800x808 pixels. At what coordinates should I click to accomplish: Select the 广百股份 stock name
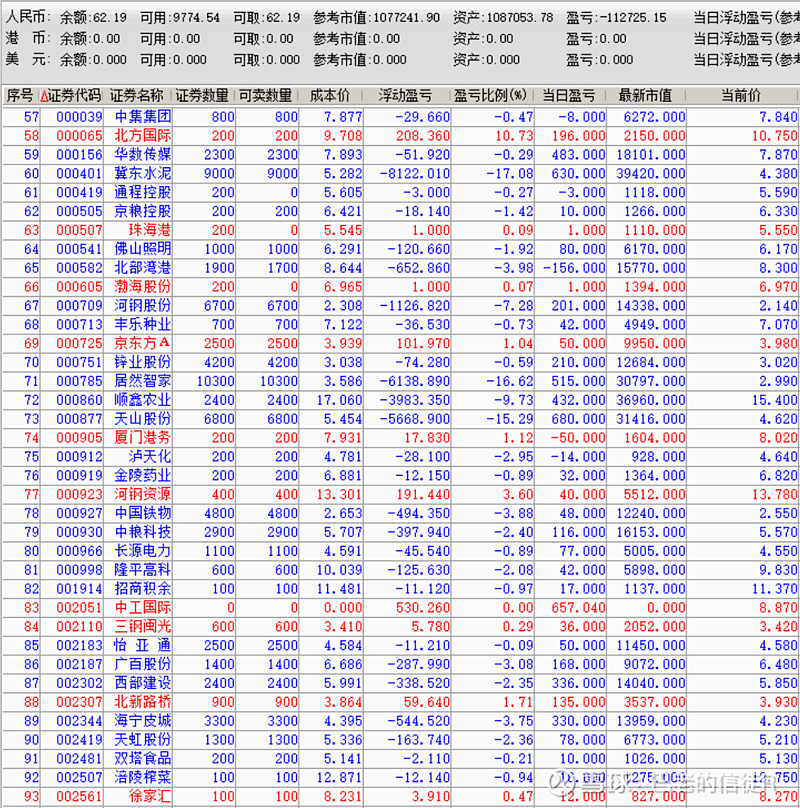coord(143,664)
